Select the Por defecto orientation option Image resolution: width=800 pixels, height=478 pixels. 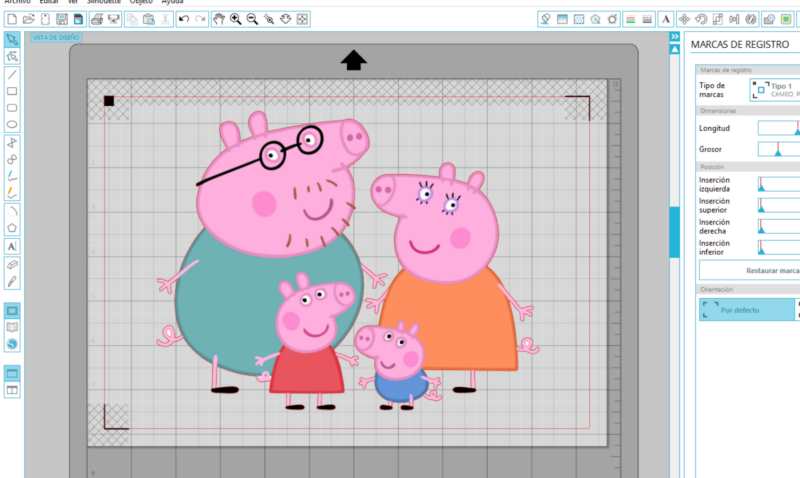[746, 310]
